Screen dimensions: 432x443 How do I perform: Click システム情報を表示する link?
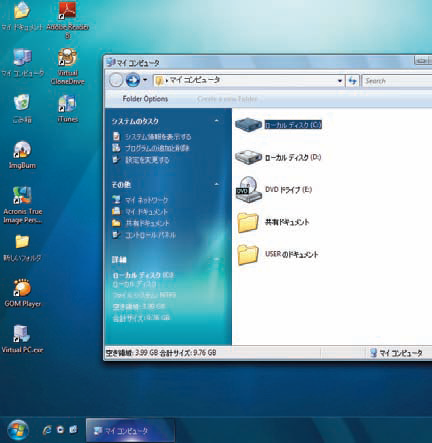click(x=158, y=137)
